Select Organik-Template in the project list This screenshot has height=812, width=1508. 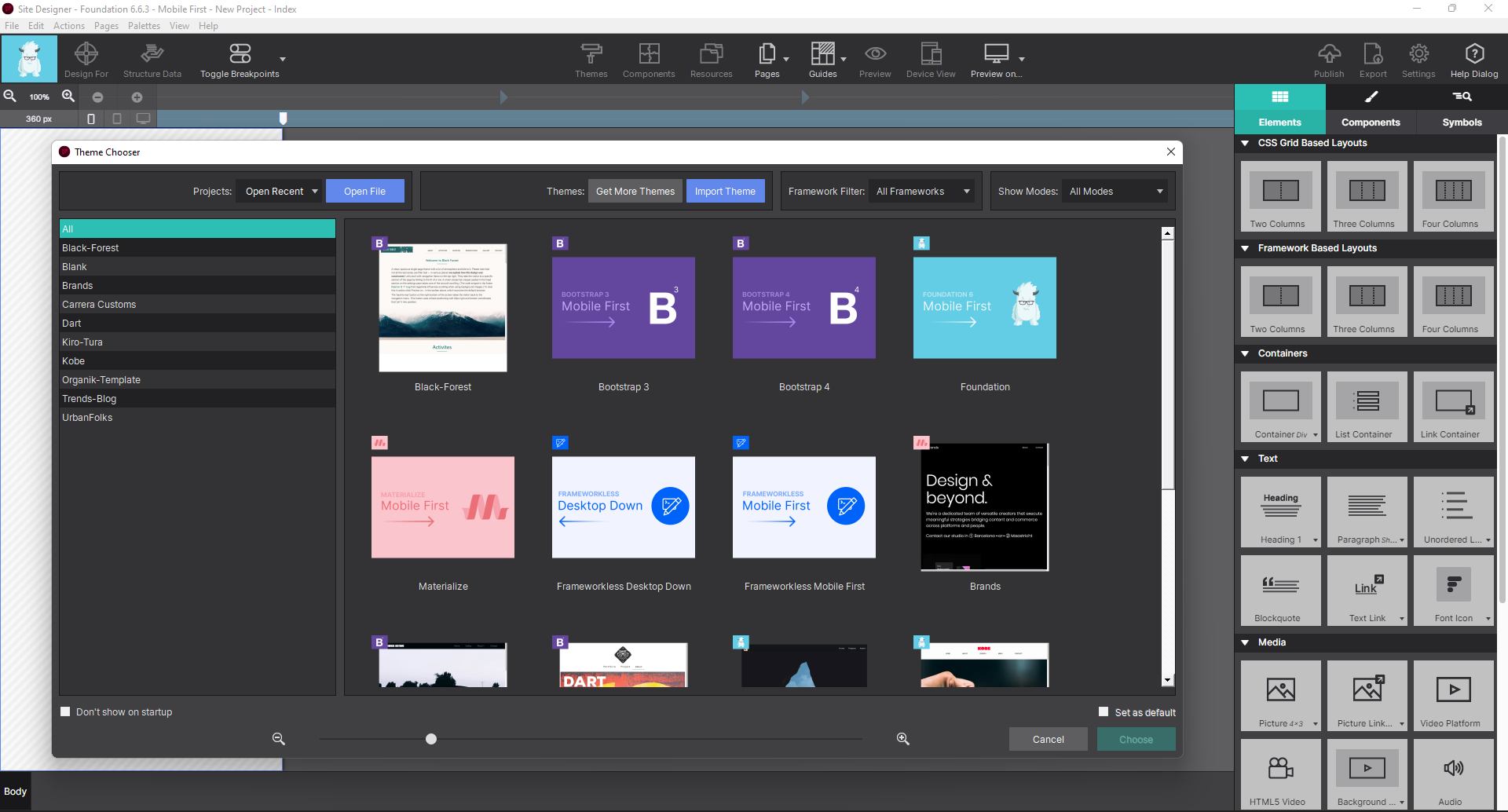click(197, 379)
